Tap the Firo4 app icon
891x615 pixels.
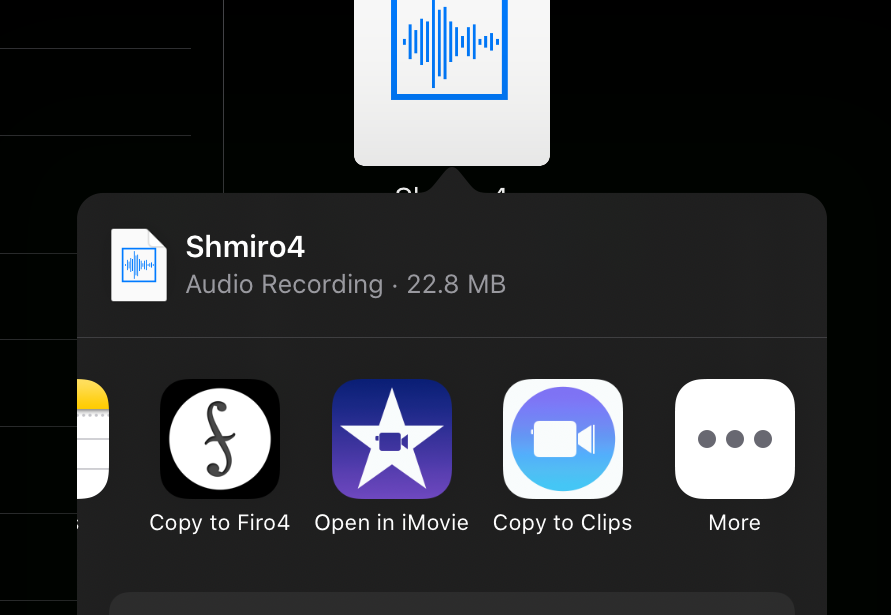pyautogui.click(x=220, y=439)
